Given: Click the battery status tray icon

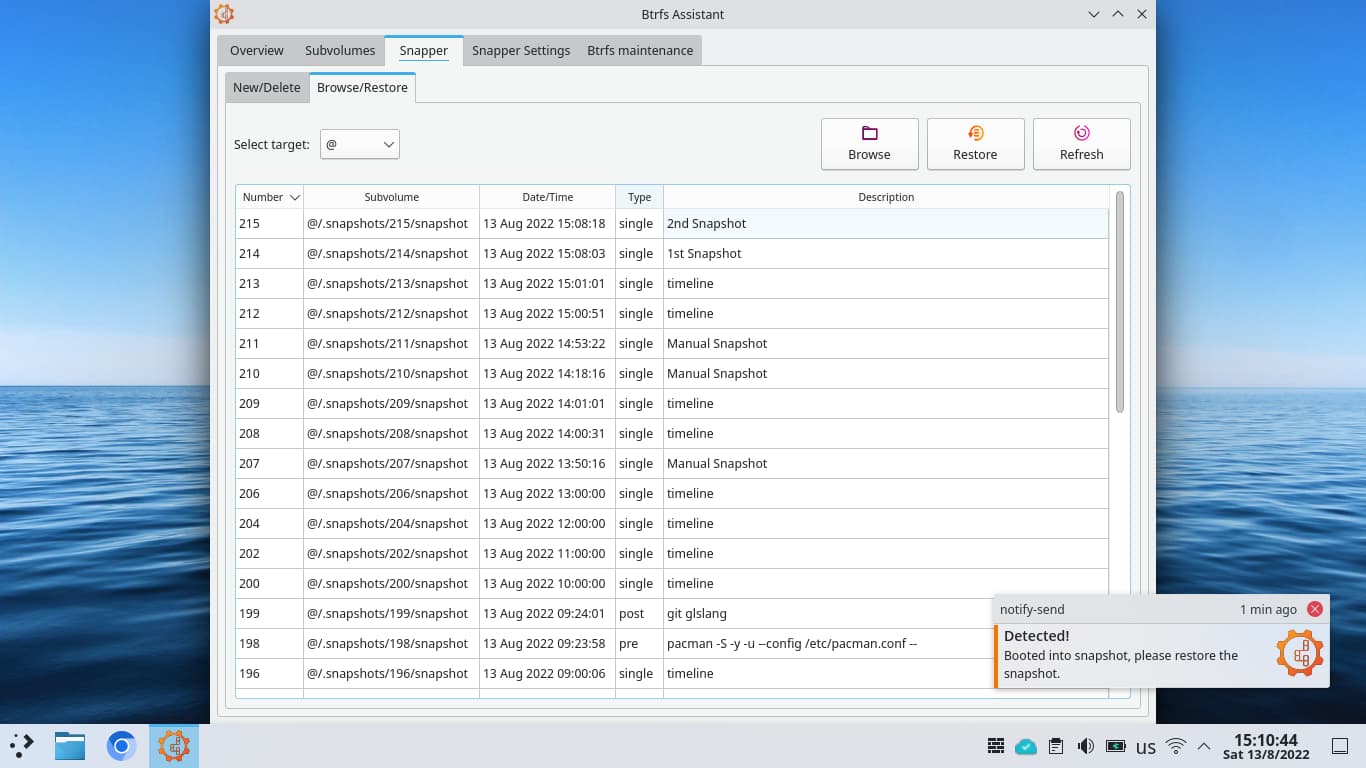Looking at the screenshot, I should click(x=1116, y=746).
